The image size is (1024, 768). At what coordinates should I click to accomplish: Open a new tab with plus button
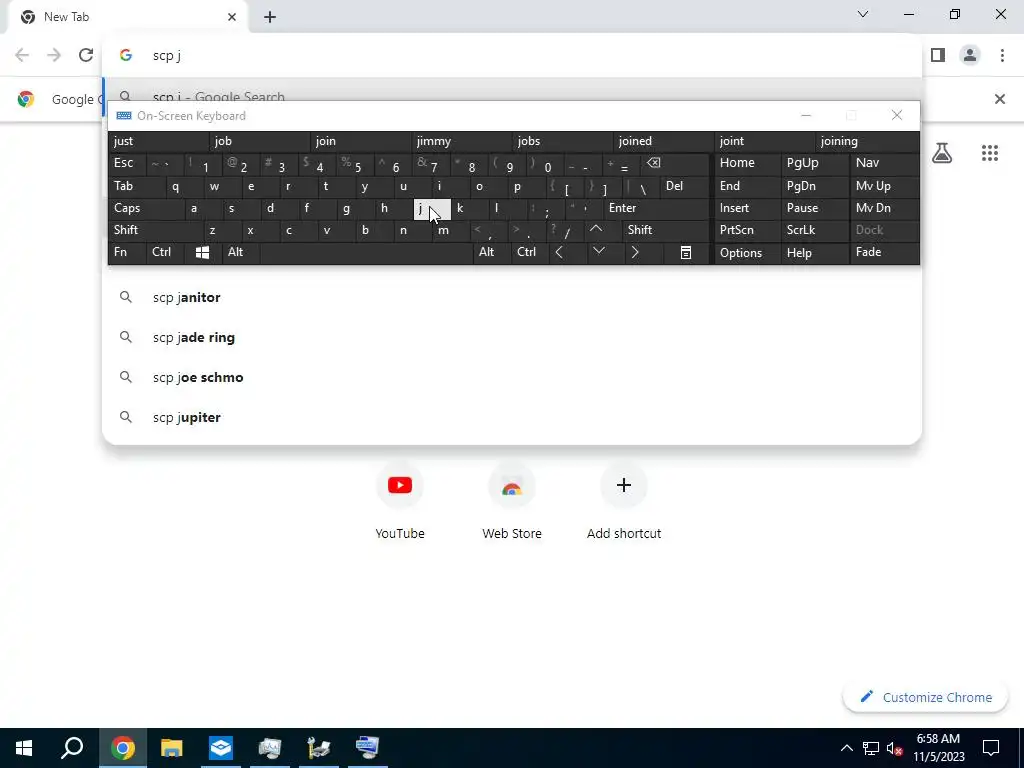coord(270,17)
